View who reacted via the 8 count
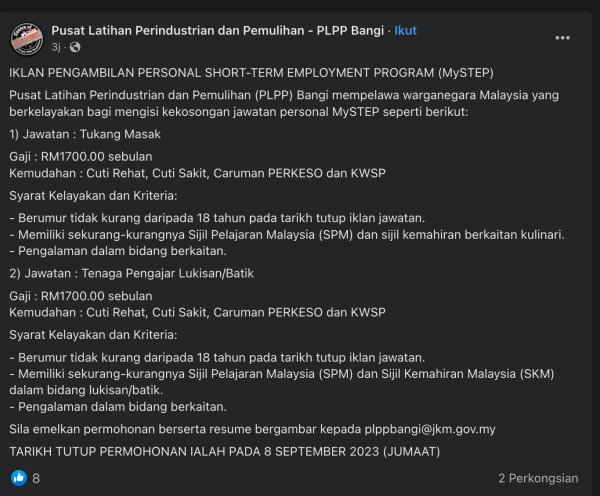This screenshot has height=496, width=600. (36, 478)
